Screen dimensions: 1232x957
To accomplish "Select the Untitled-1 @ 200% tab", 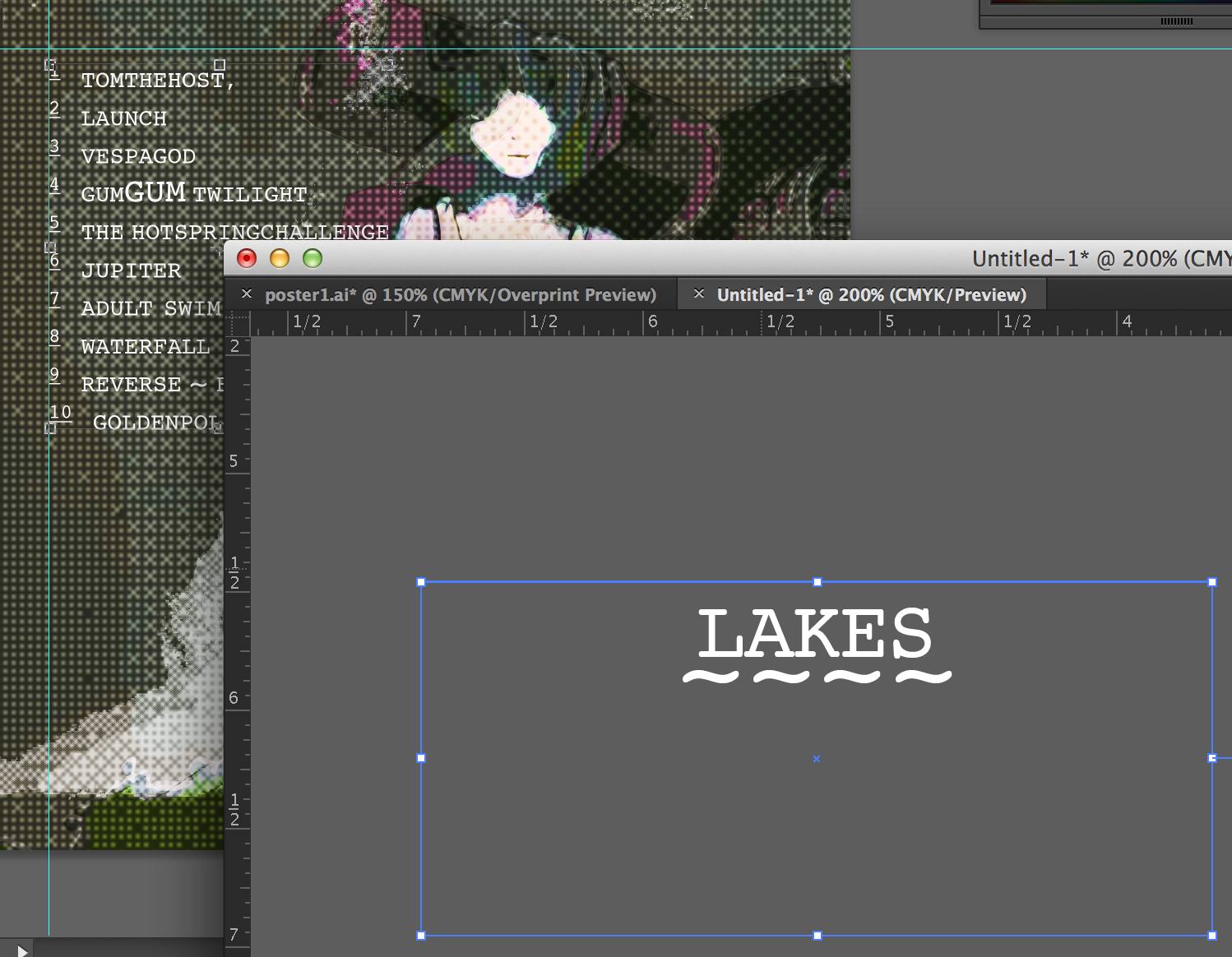I will [x=871, y=294].
